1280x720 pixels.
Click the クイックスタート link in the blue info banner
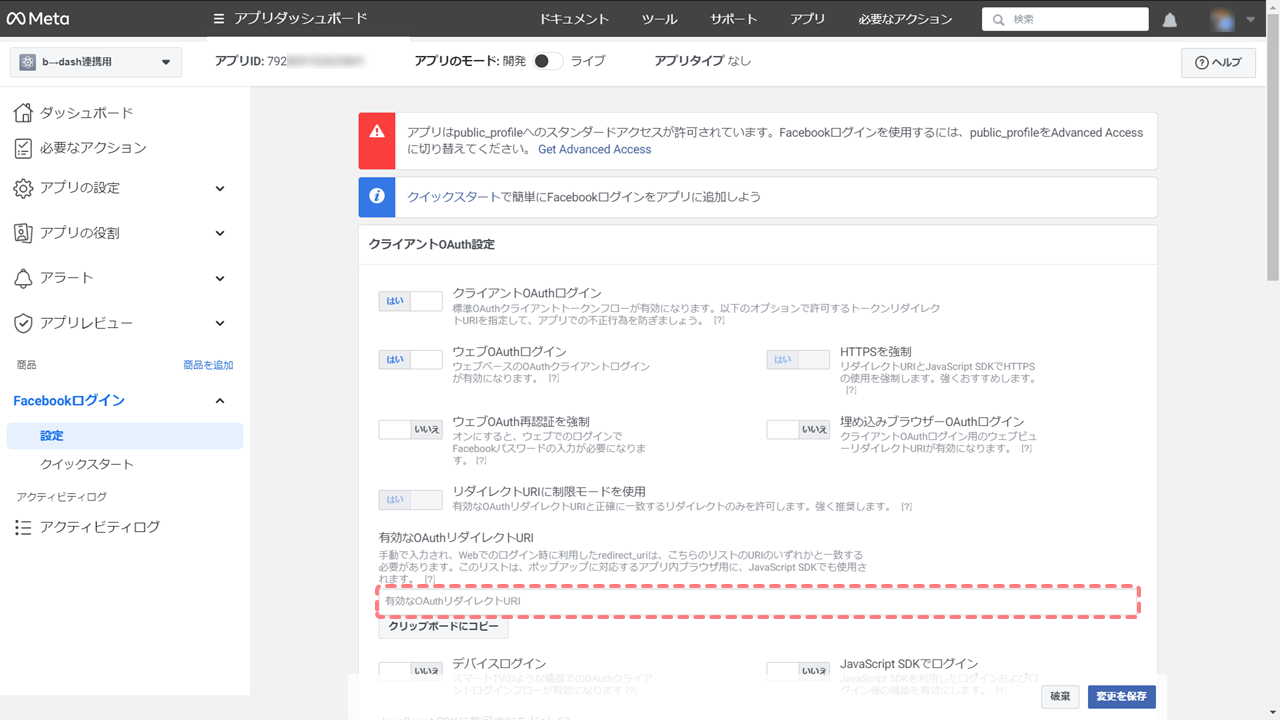(453, 197)
